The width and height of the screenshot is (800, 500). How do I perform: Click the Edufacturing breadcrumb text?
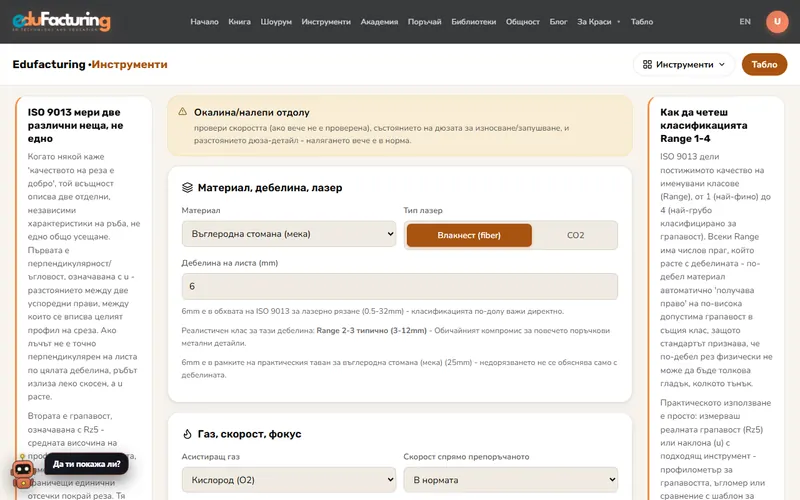(x=49, y=64)
